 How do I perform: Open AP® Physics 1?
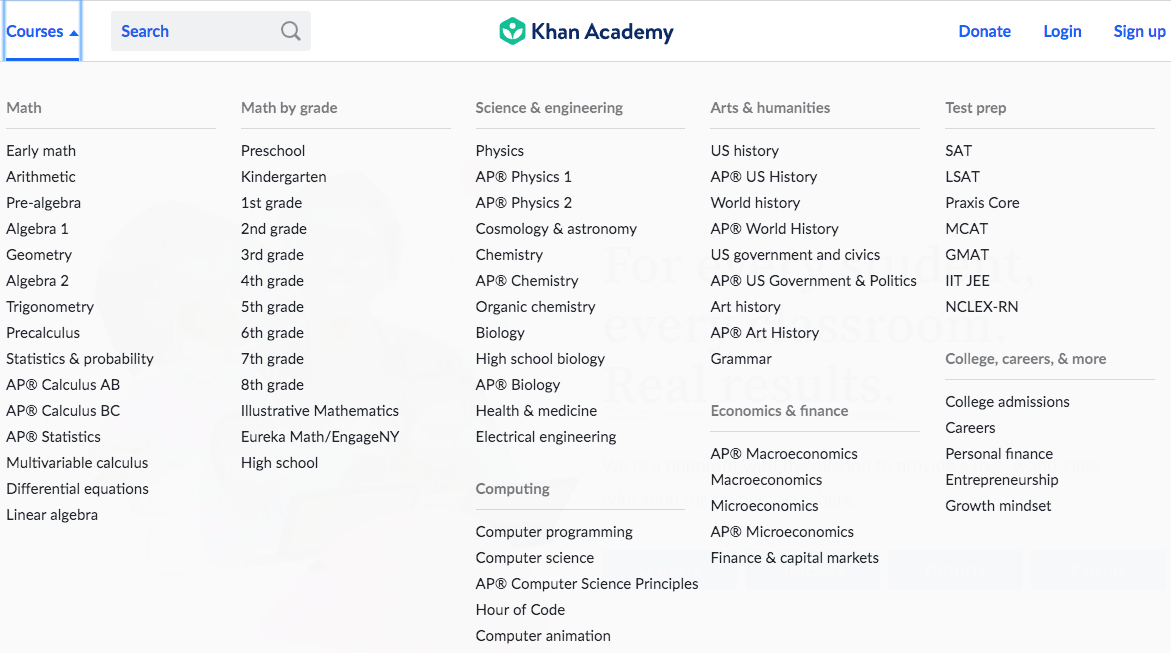tap(526, 176)
